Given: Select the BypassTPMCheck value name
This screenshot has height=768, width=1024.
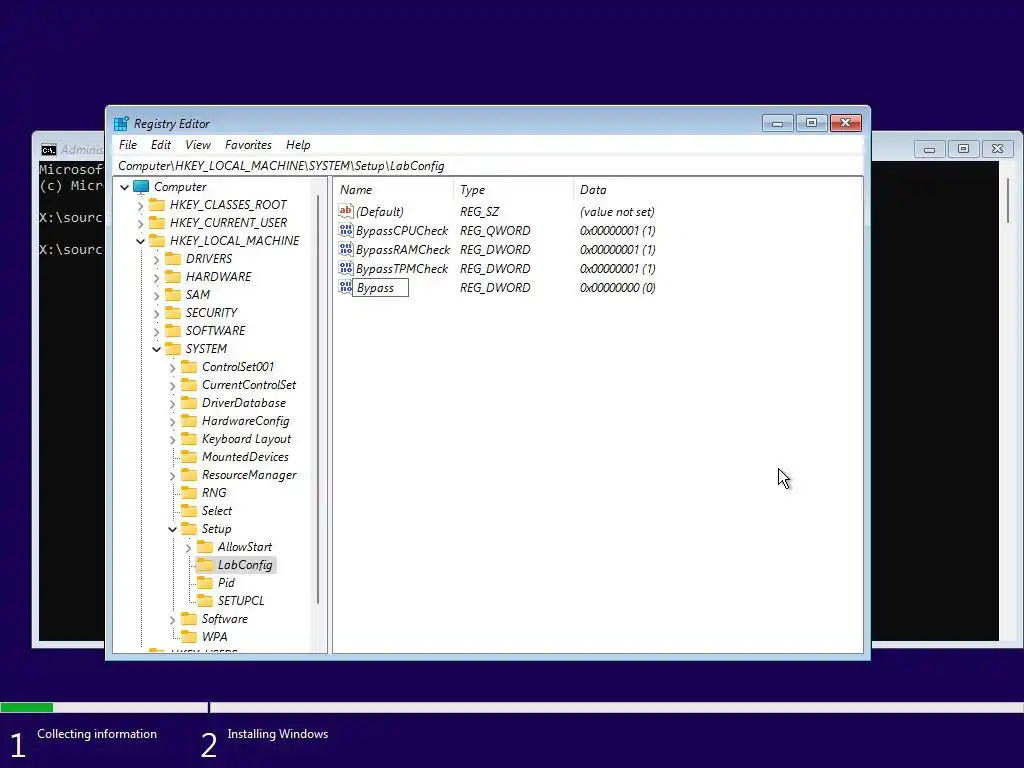Looking at the screenshot, I should coord(402,268).
